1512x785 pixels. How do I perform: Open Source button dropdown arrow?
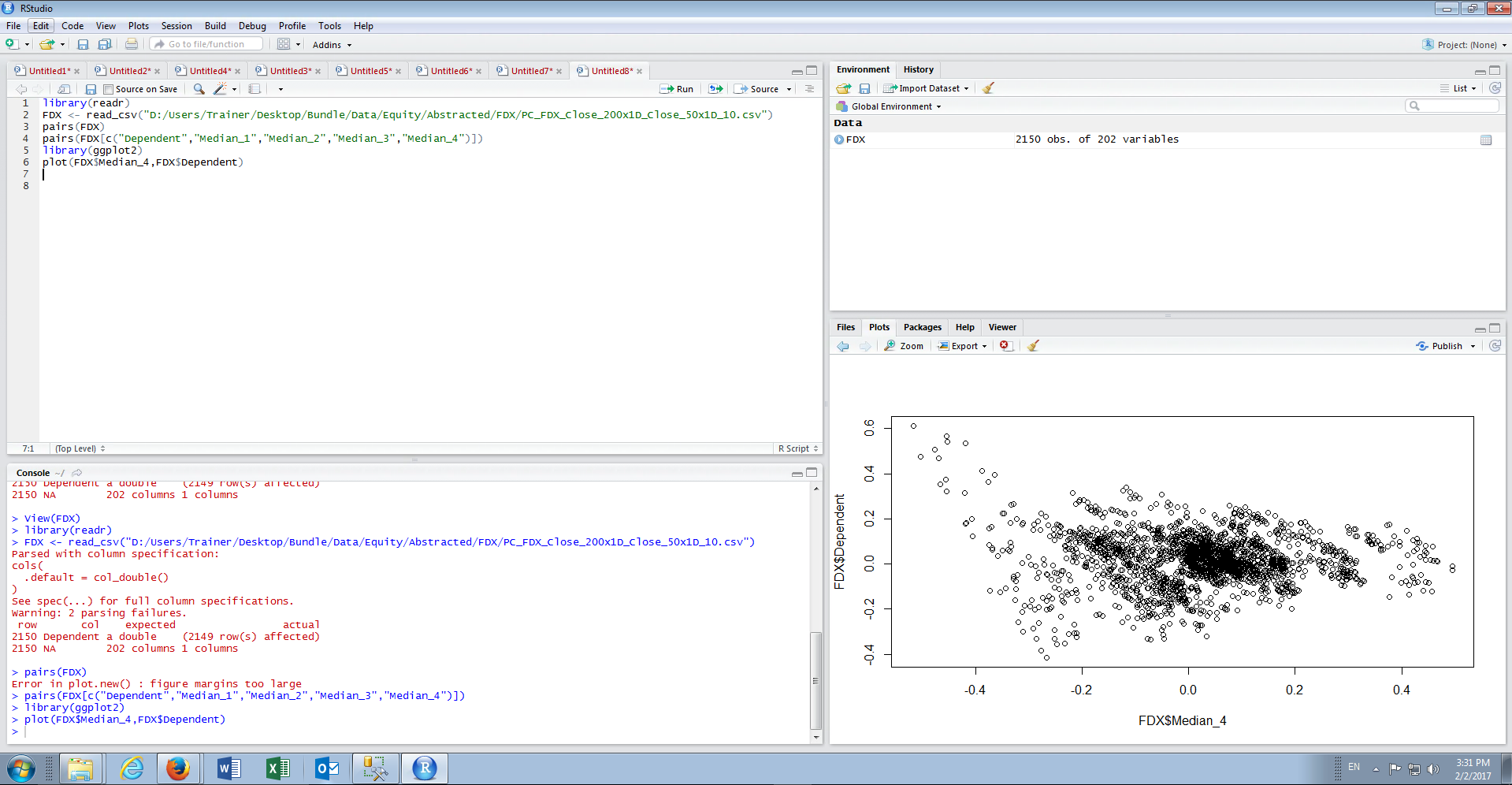[x=789, y=89]
